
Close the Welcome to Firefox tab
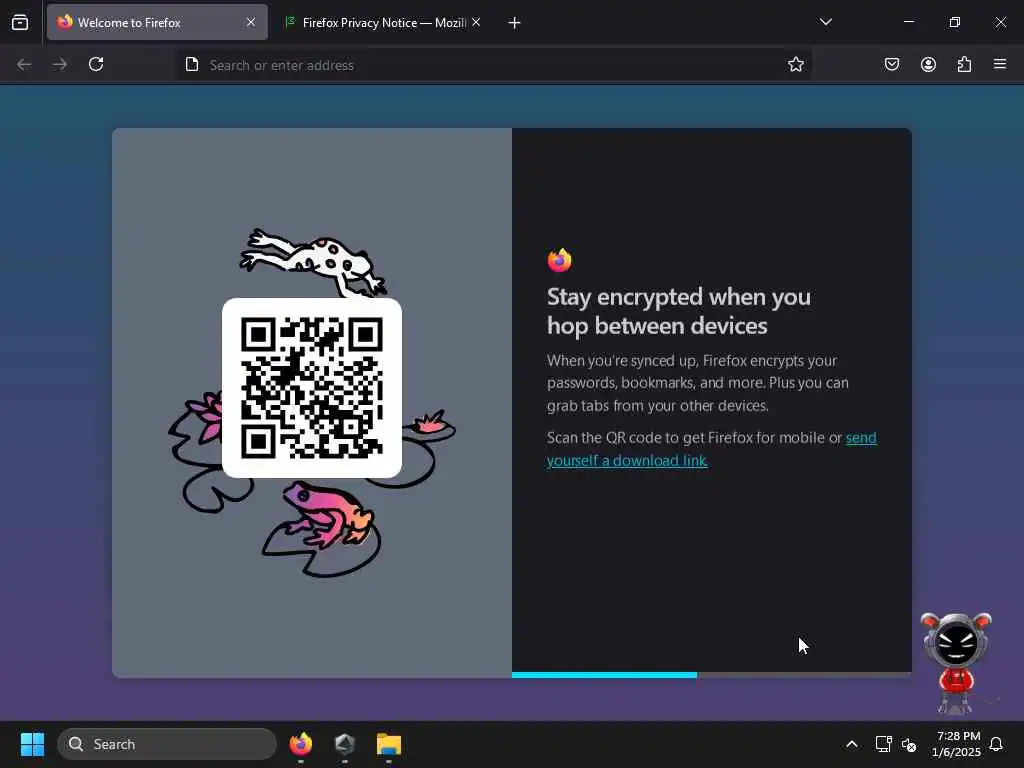[251, 23]
